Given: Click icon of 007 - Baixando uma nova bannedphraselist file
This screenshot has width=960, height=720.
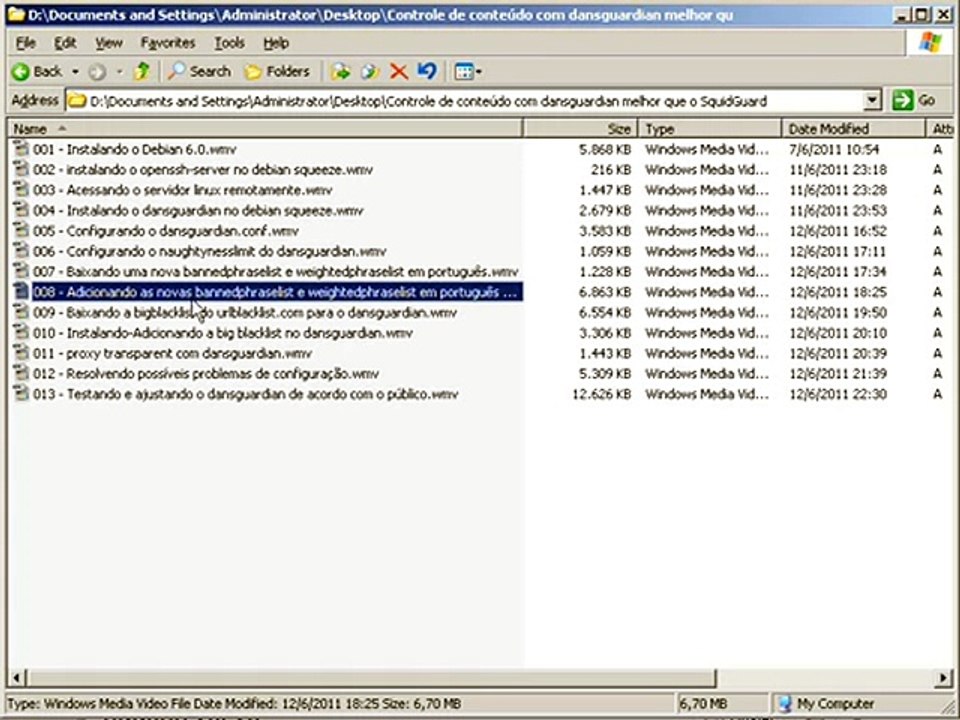Looking at the screenshot, I should click(x=21, y=271).
